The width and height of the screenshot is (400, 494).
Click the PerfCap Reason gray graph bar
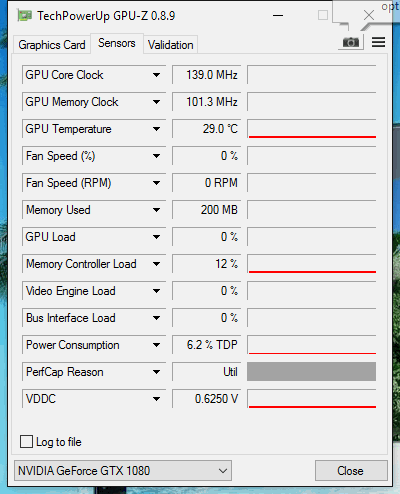pyautogui.click(x=311, y=372)
